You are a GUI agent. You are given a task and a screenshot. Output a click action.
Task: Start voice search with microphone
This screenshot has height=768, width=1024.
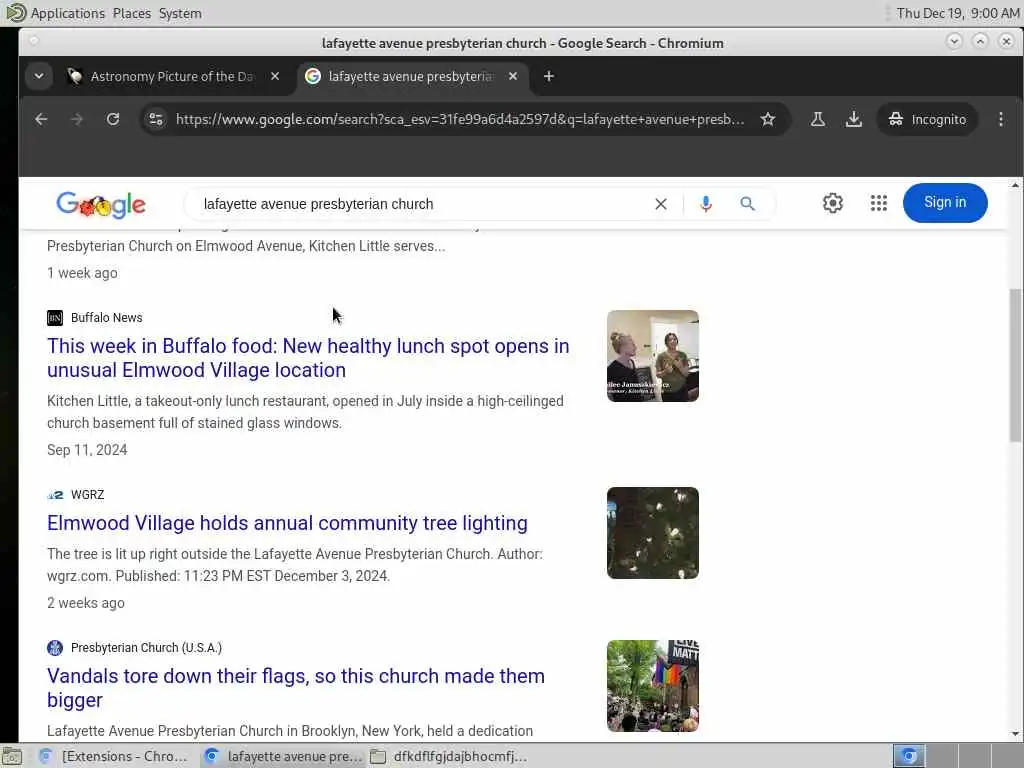(706, 204)
